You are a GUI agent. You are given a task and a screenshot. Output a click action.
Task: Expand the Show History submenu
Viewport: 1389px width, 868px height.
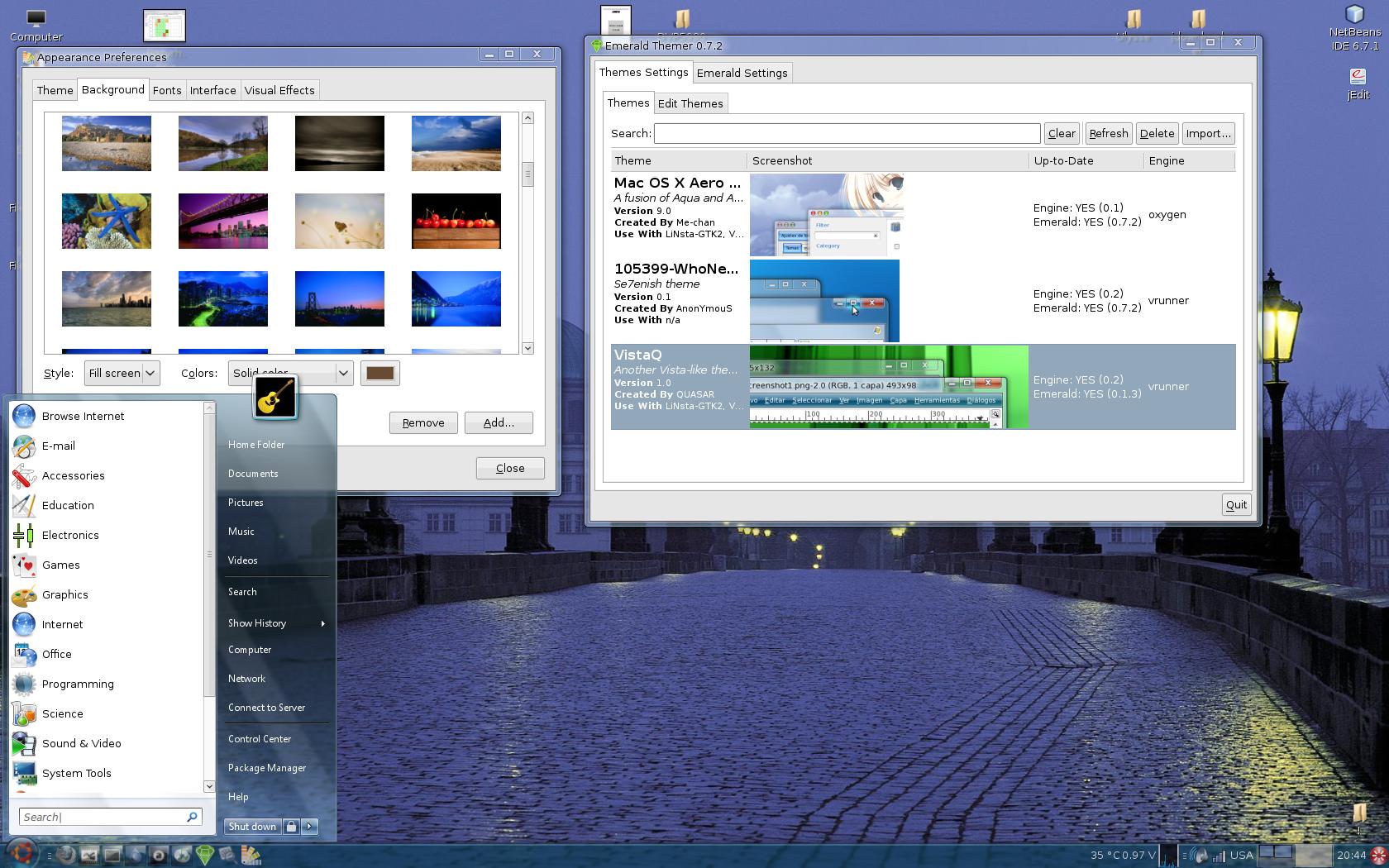click(276, 623)
